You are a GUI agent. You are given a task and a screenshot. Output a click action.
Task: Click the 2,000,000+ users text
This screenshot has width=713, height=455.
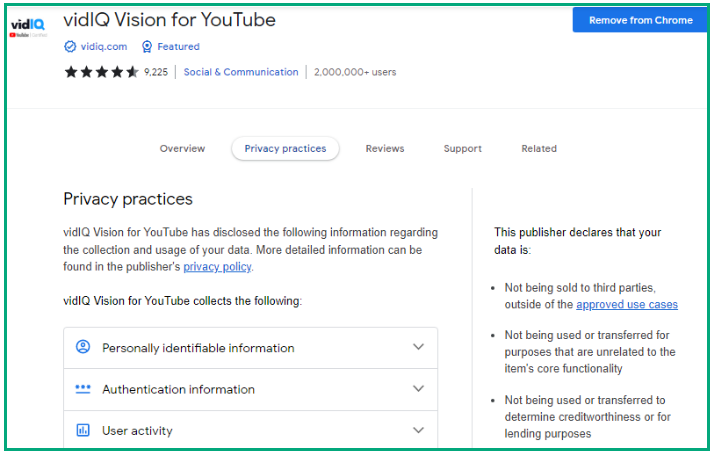(355, 72)
